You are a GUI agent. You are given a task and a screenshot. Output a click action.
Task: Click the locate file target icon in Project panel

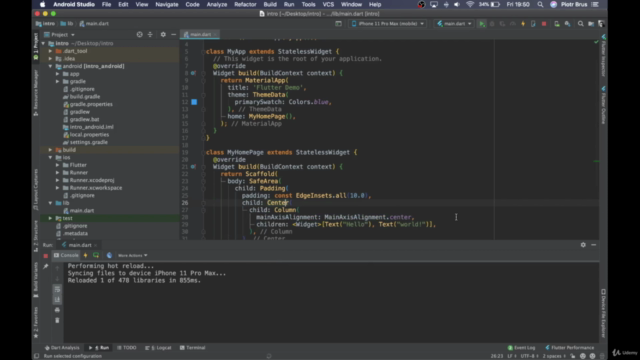pos(140,35)
